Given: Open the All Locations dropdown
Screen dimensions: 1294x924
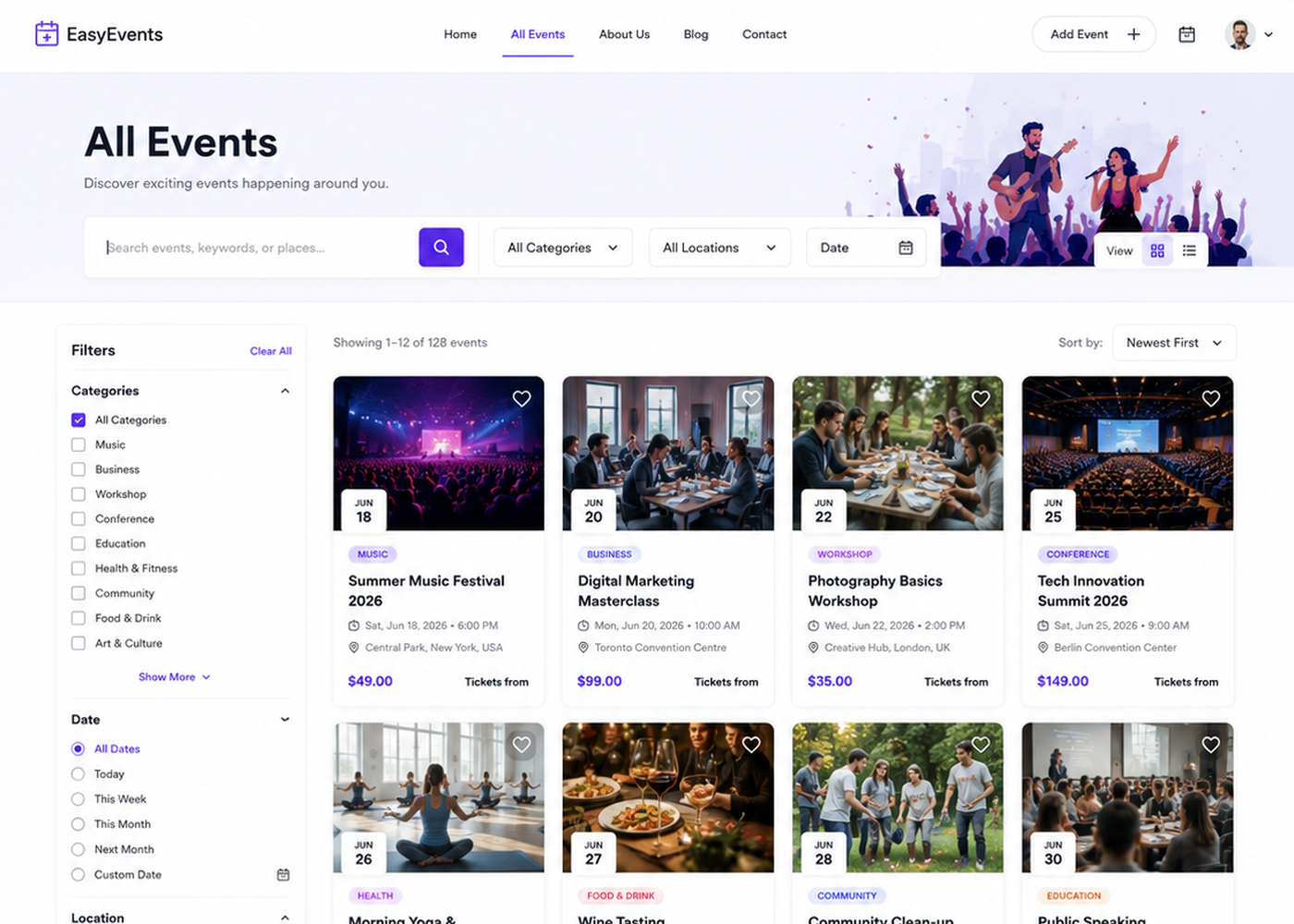Looking at the screenshot, I should 719,248.
